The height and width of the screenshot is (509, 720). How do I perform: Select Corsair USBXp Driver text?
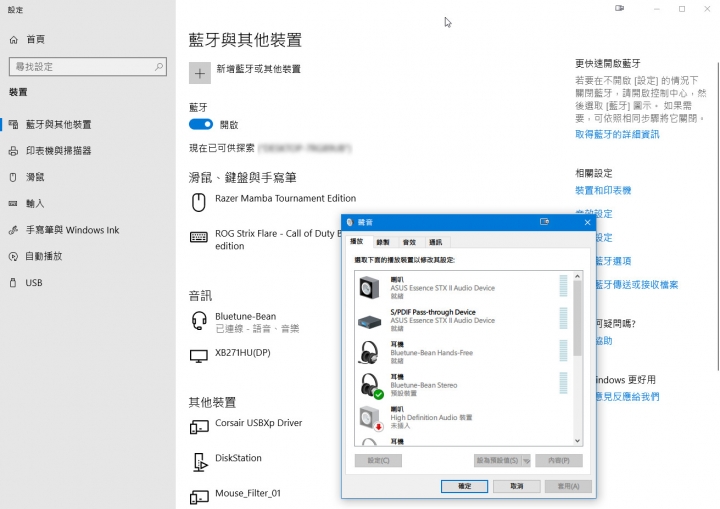[x=259, y=423]
